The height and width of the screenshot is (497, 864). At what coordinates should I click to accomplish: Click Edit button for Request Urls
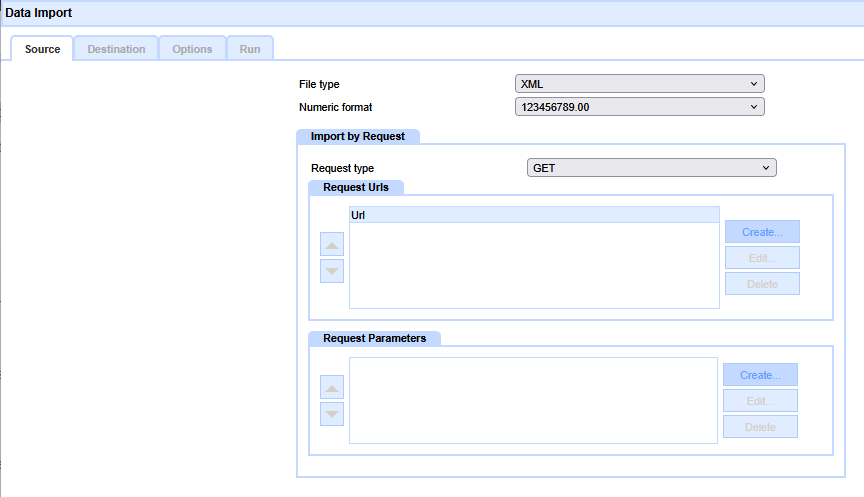762,258
